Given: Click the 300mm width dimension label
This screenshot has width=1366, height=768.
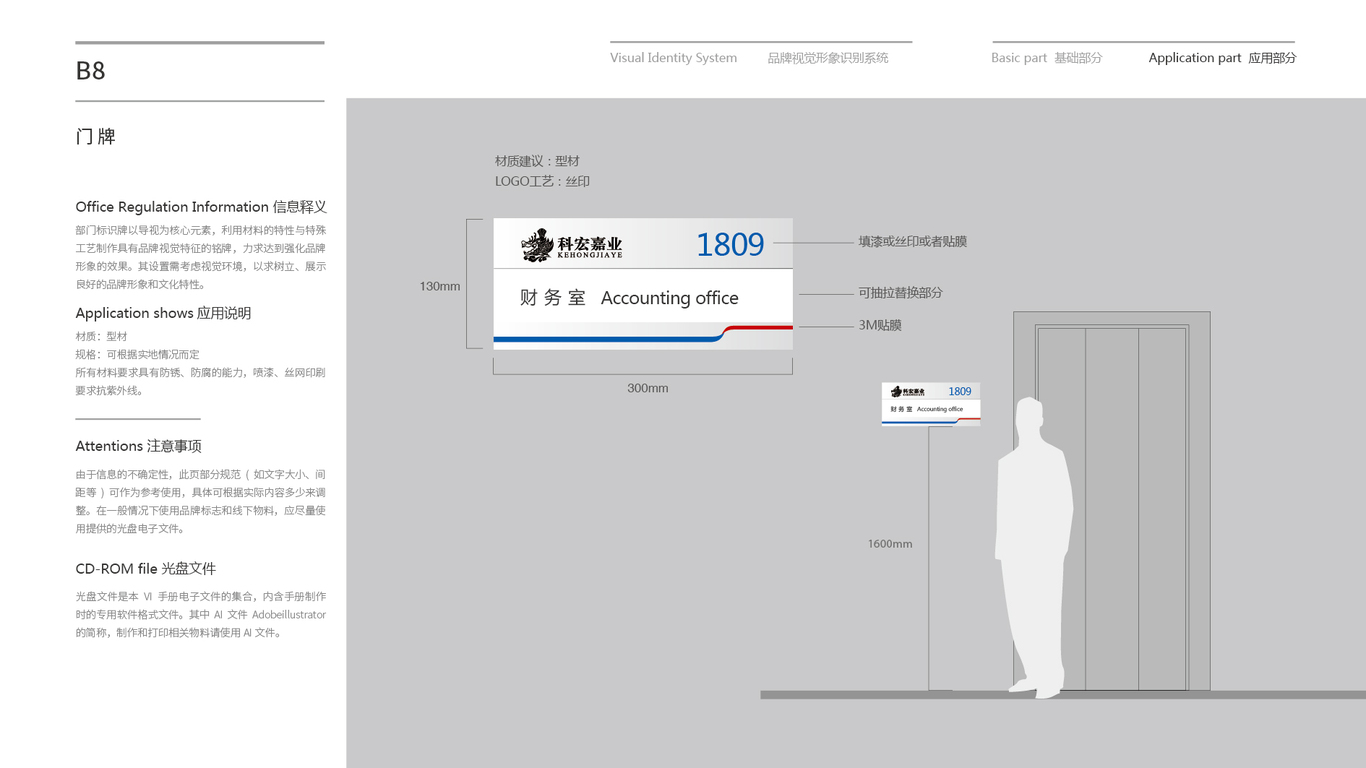Looking at the screenshot, I should (x=648, y=388).
